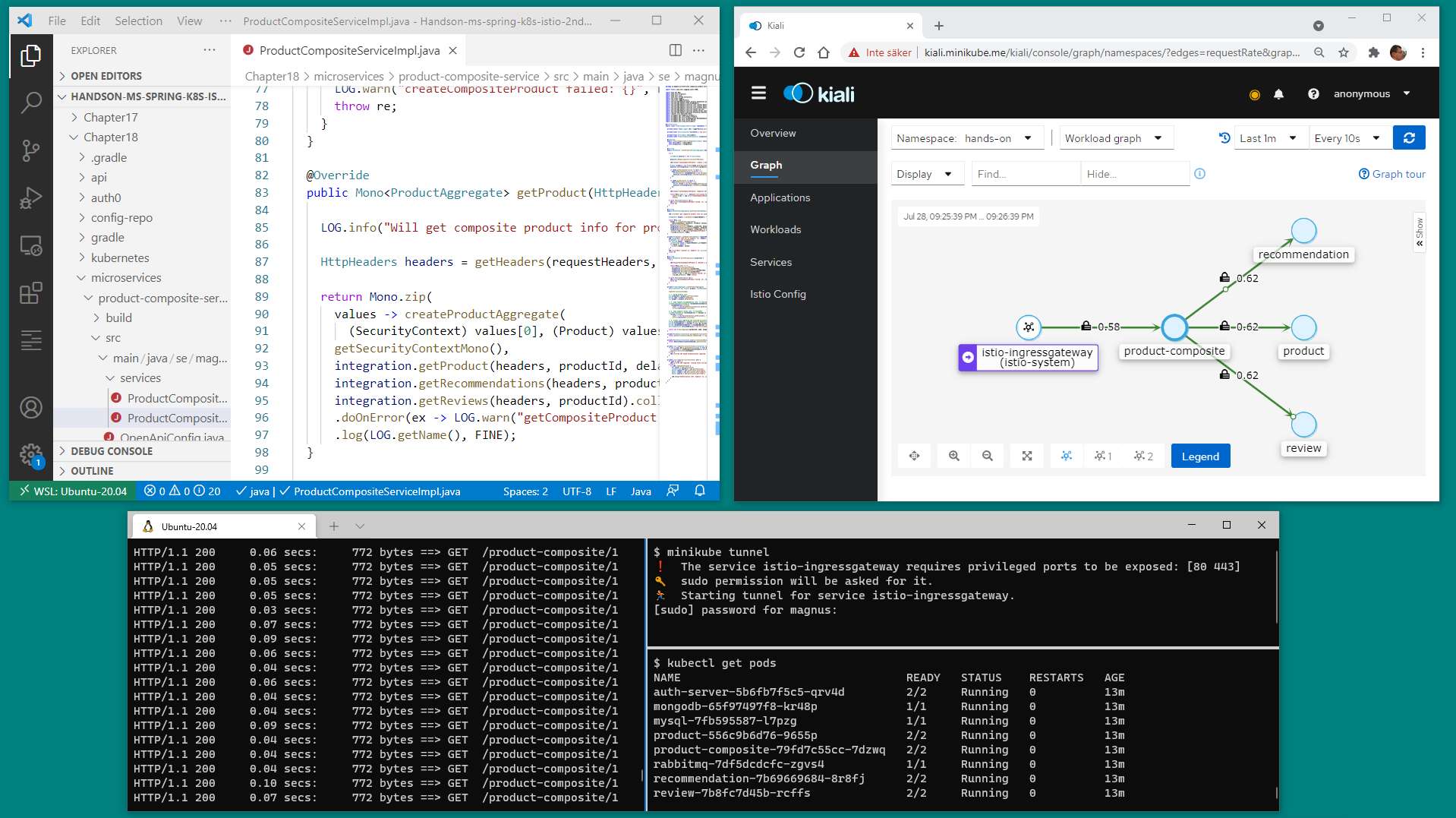Click Kiali Legend button
Screen dimensions: 1456x818
point(1200,456)
